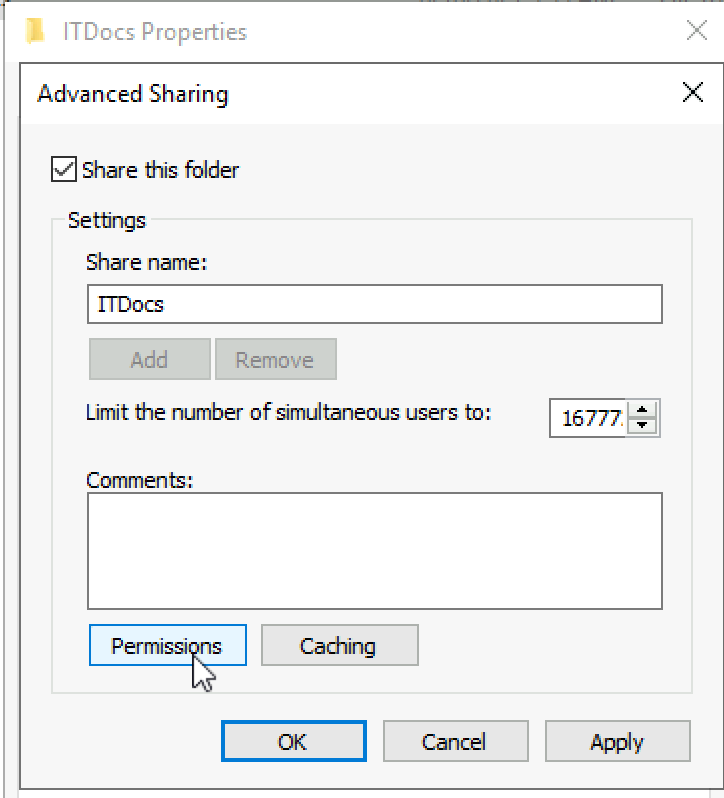Image resolution: width=724 pixels, height=798 pixels.
Task: Click the ITDocs folder icon in title bar
Action: coord(35,31)
